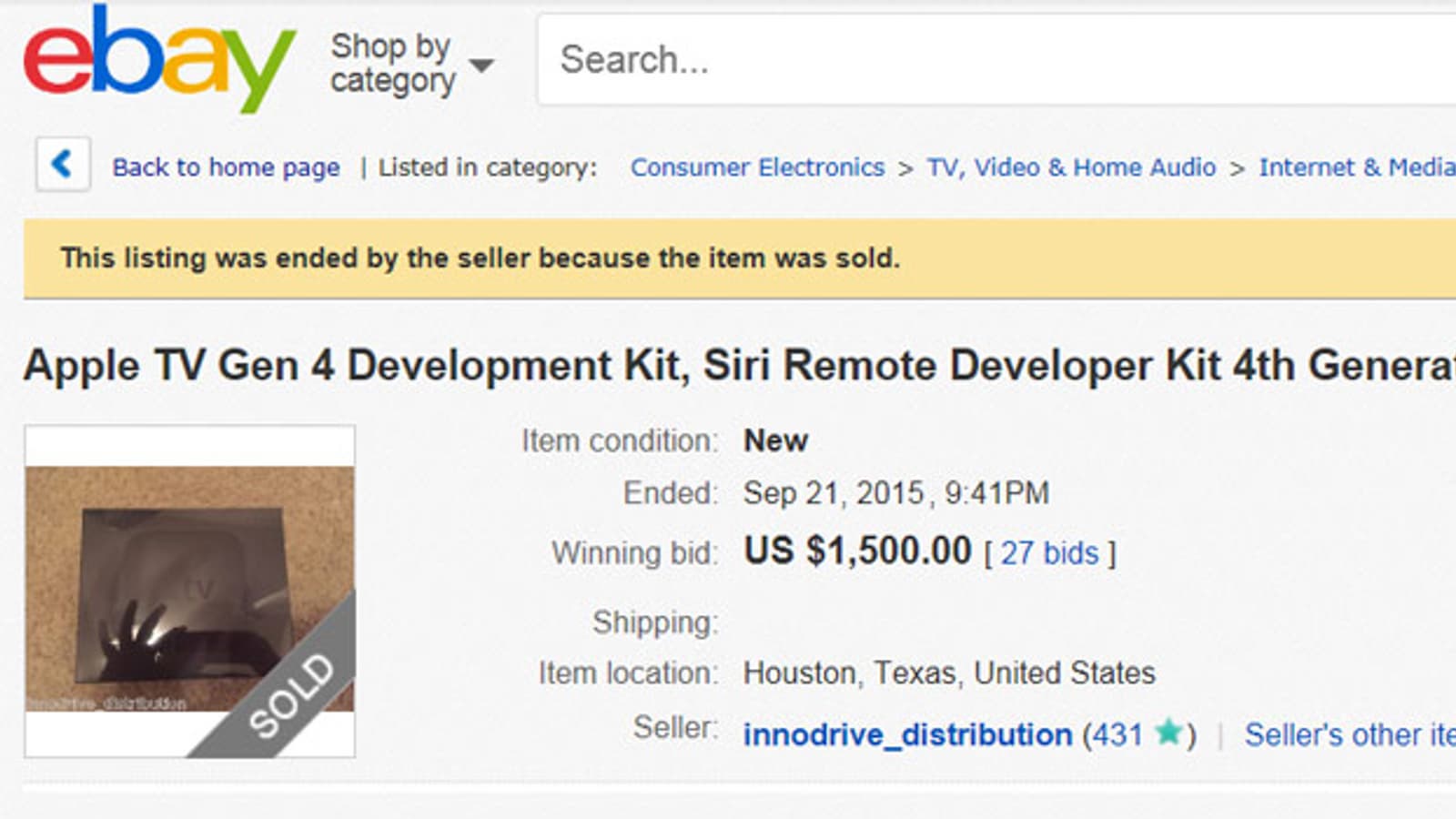Click the blue back arrow button

pos(63,165)
